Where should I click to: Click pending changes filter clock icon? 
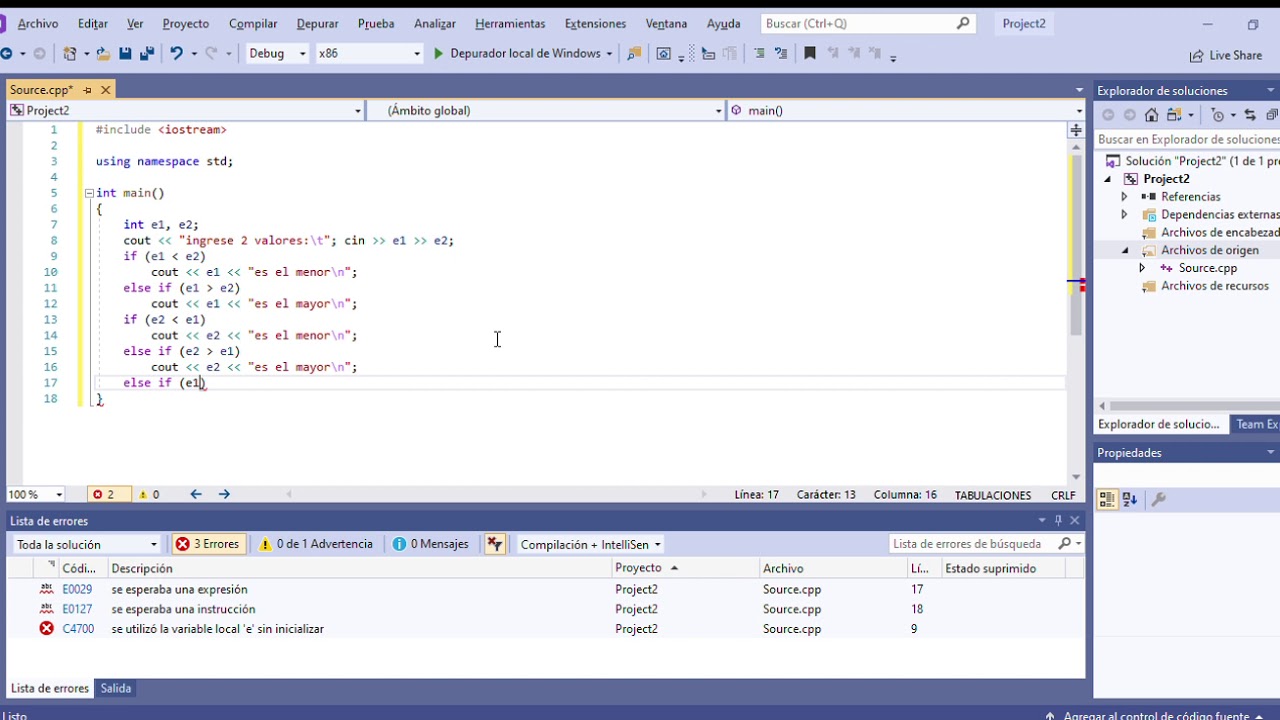pos(1217,115)
